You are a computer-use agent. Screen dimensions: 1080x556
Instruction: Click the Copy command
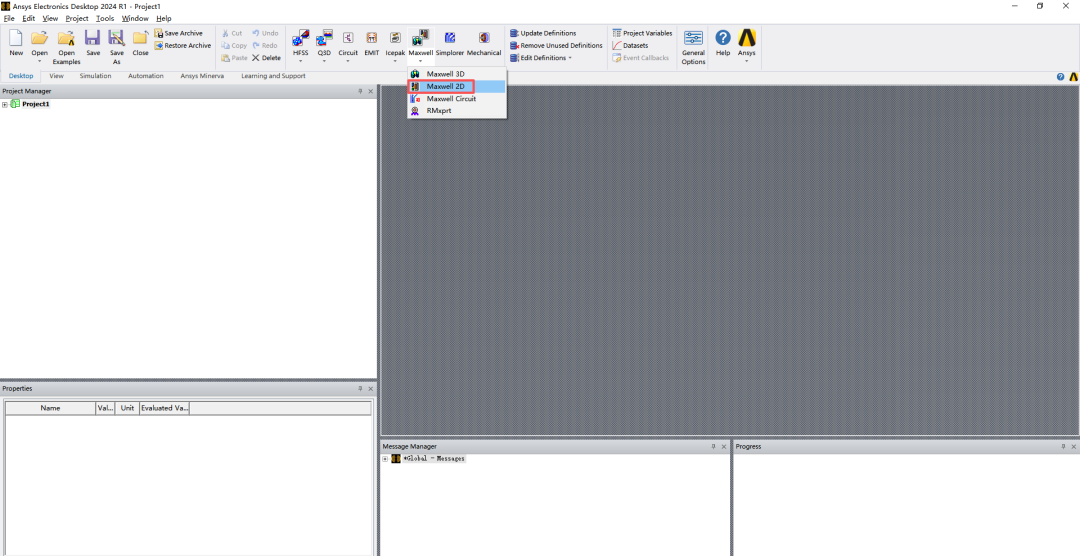pyautogui.click(x=233, y=45)
